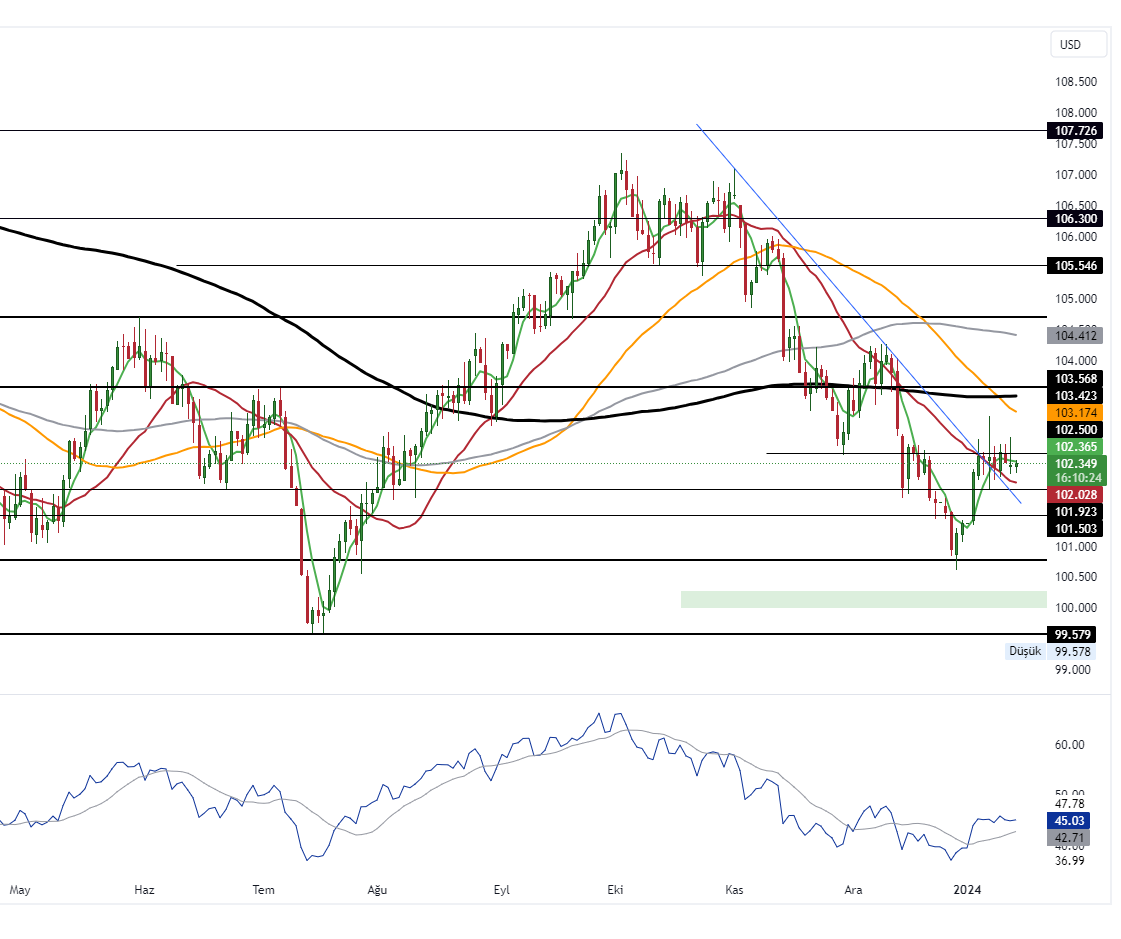Click the 101.503 price level label
Screen dimensions: 1121x939
pyautogui.click(x=1073, y=527)
